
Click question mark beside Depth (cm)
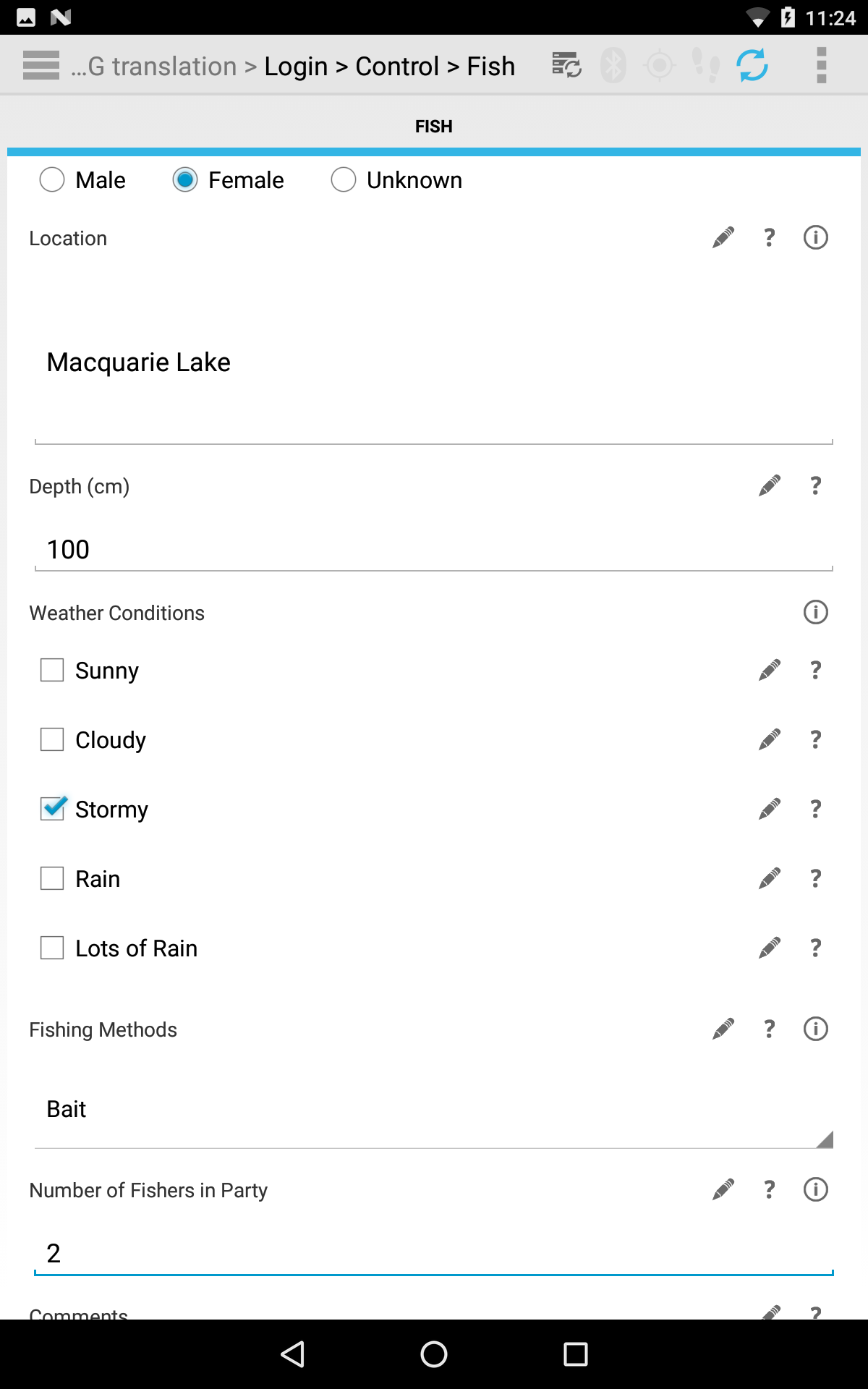tap(816, 486)
